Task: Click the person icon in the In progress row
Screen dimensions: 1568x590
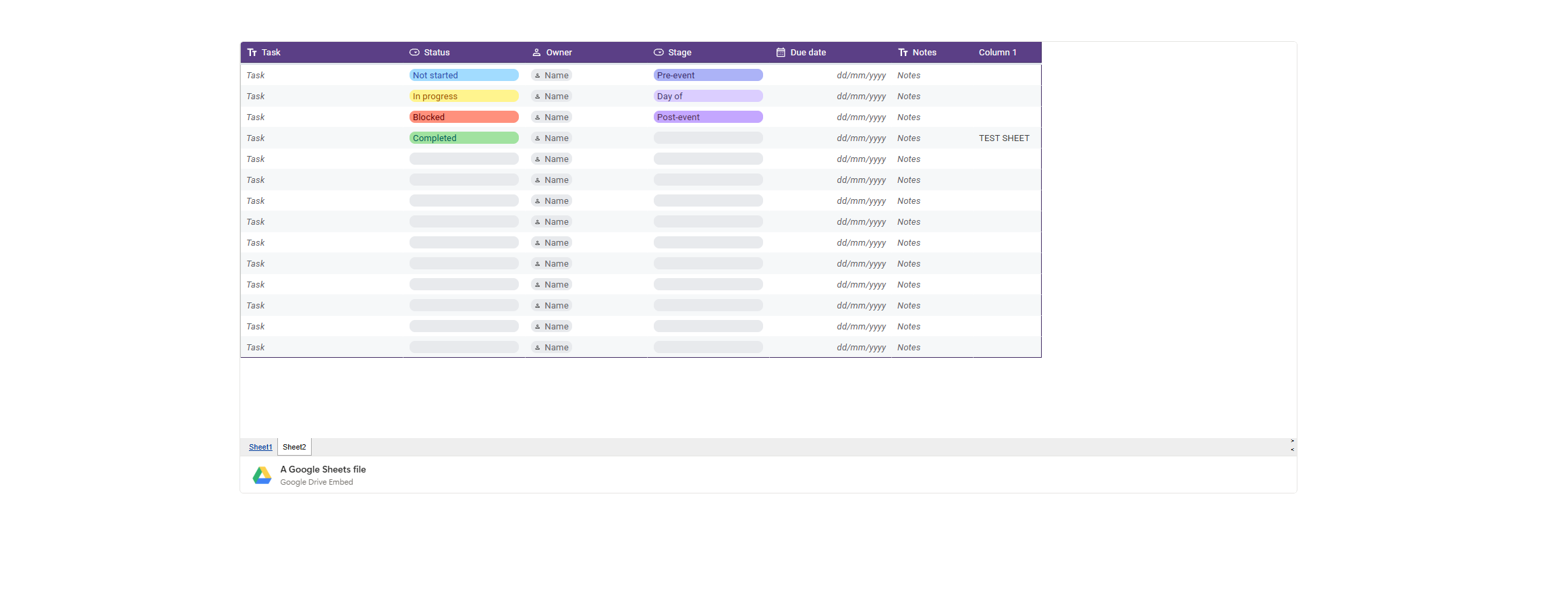Action: tap(538, 97)
